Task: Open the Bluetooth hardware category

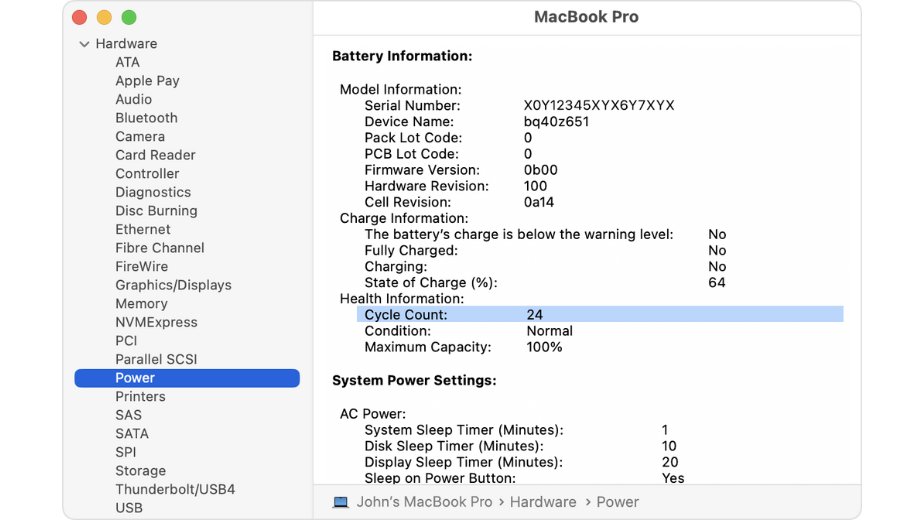Action: tap(146, 118)
